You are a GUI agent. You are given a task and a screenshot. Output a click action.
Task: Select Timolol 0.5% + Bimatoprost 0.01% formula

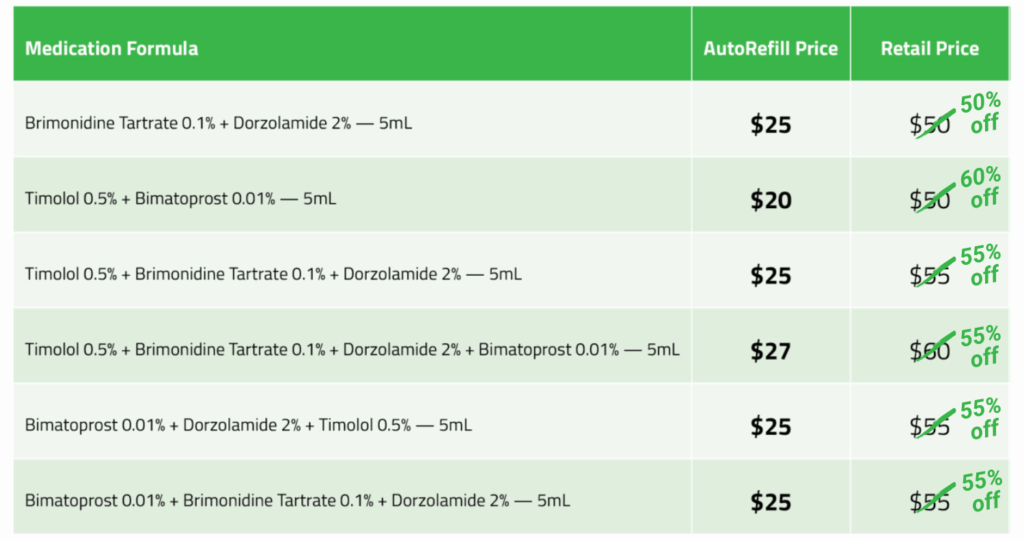point(180,199)
